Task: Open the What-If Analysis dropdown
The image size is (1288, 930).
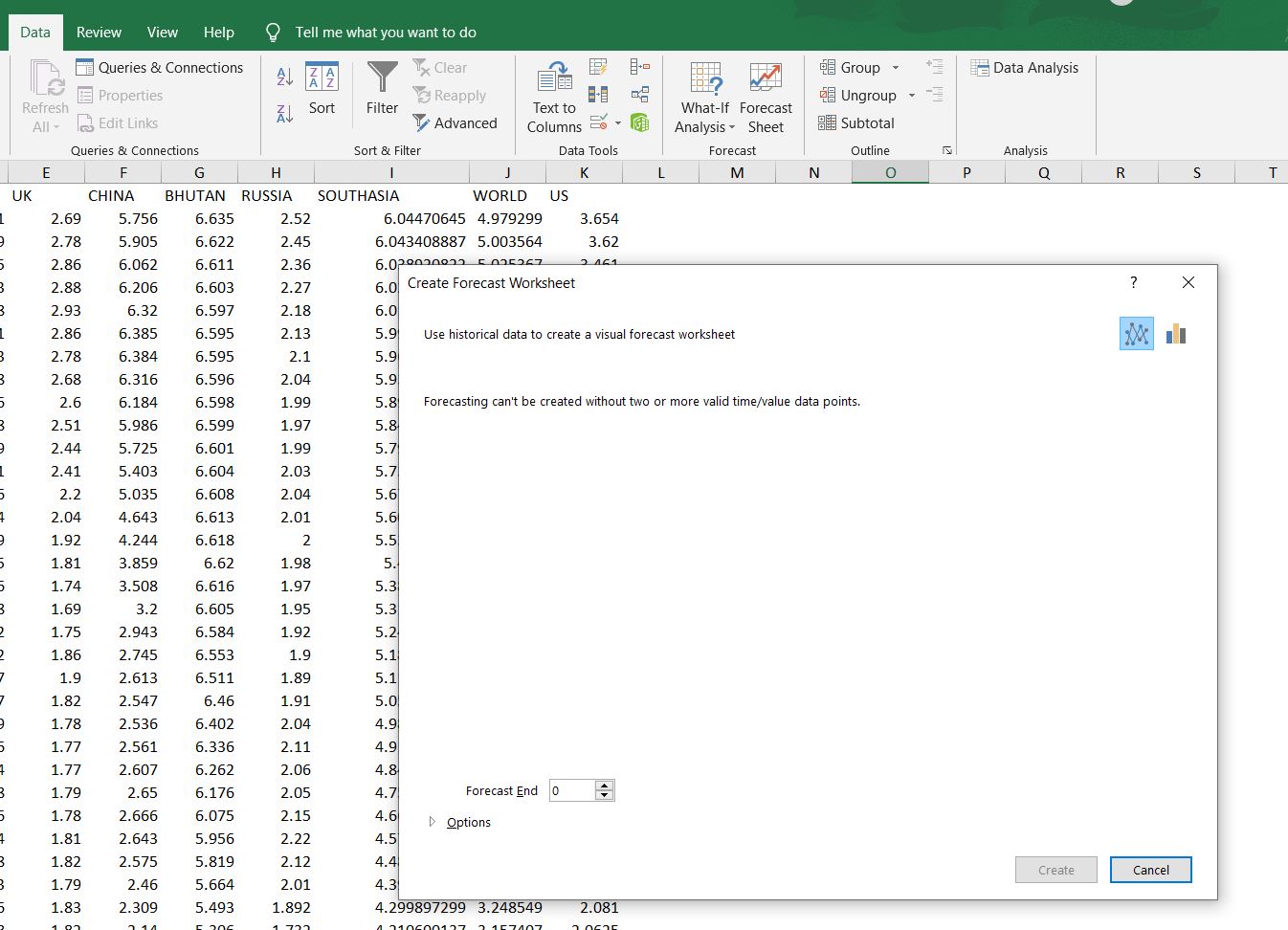Action: coord(704,95)
